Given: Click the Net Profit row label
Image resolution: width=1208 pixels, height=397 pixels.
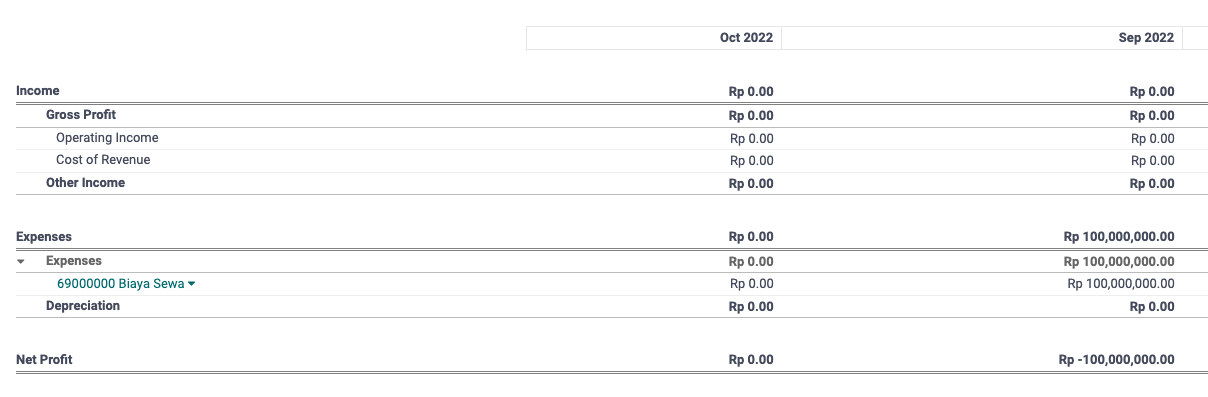Looking at the screenshot, I should [44, 359].
